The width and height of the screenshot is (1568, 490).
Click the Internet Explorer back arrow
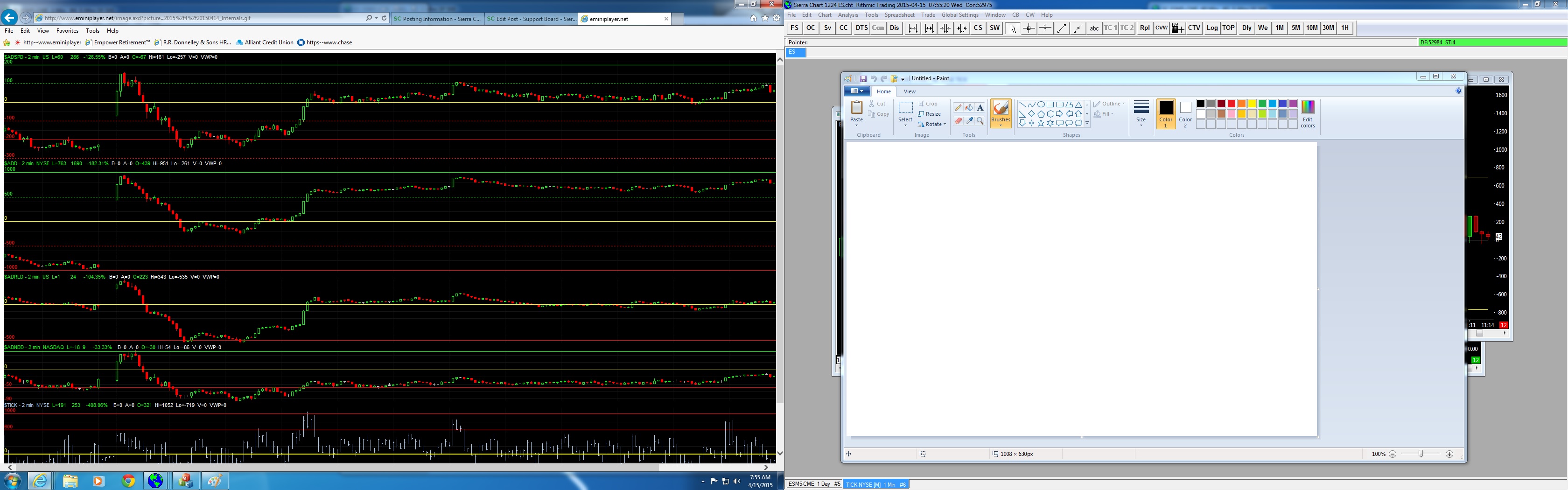[9, 18]
